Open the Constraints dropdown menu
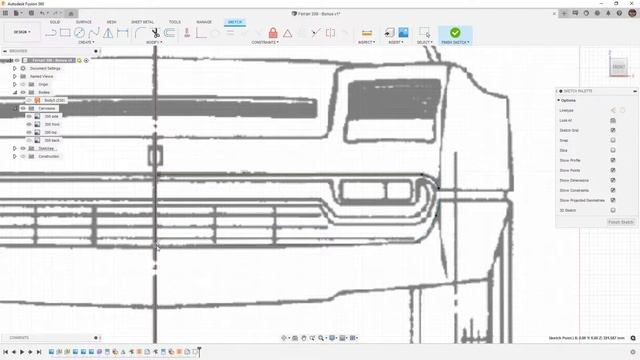The height and width of the screenshot is (360, 640). pyautogui.click(x=265, y=42)
